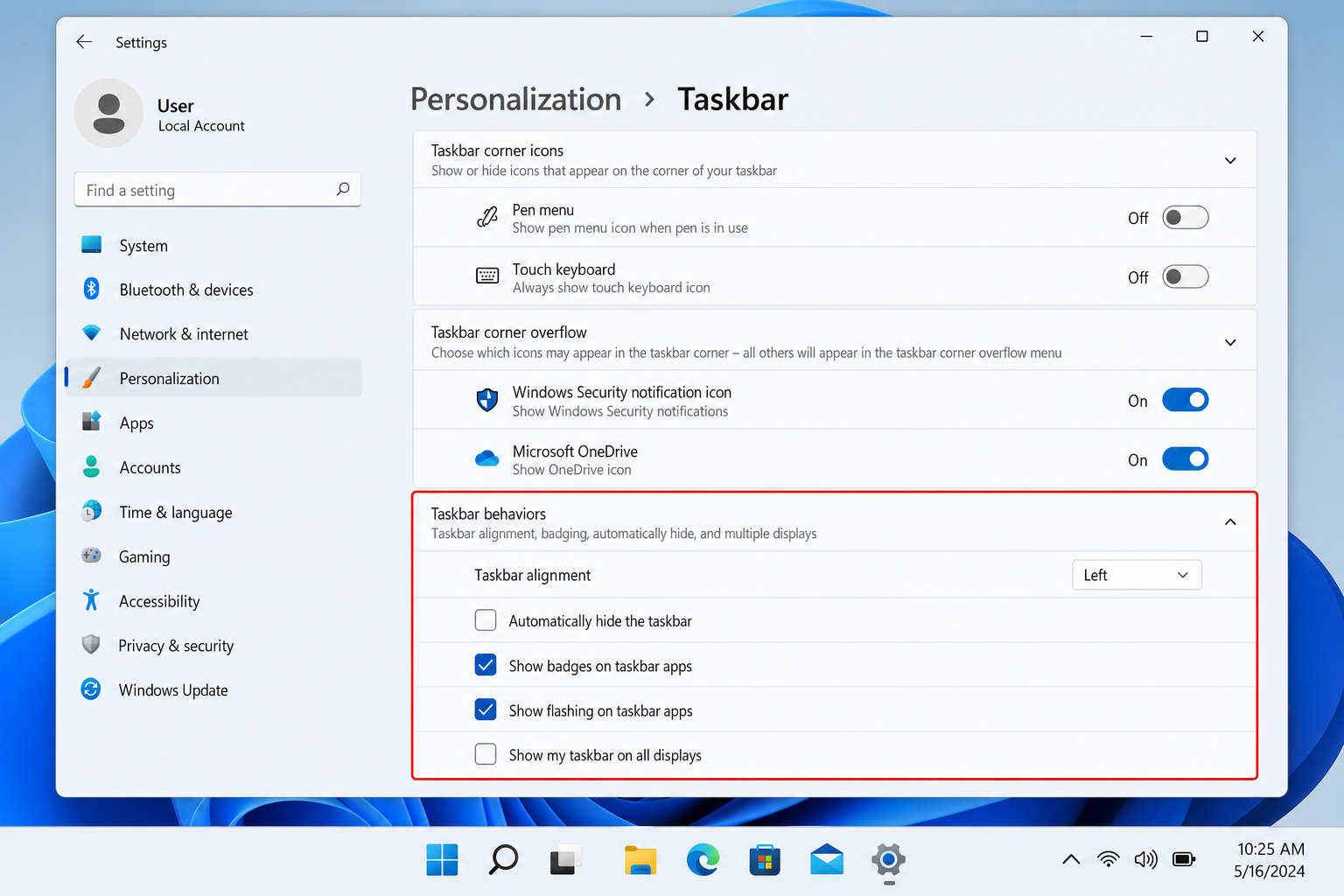
Task: Turn off the Microsoft OneDrive toggle
Action: click(x=1185, y=459)
